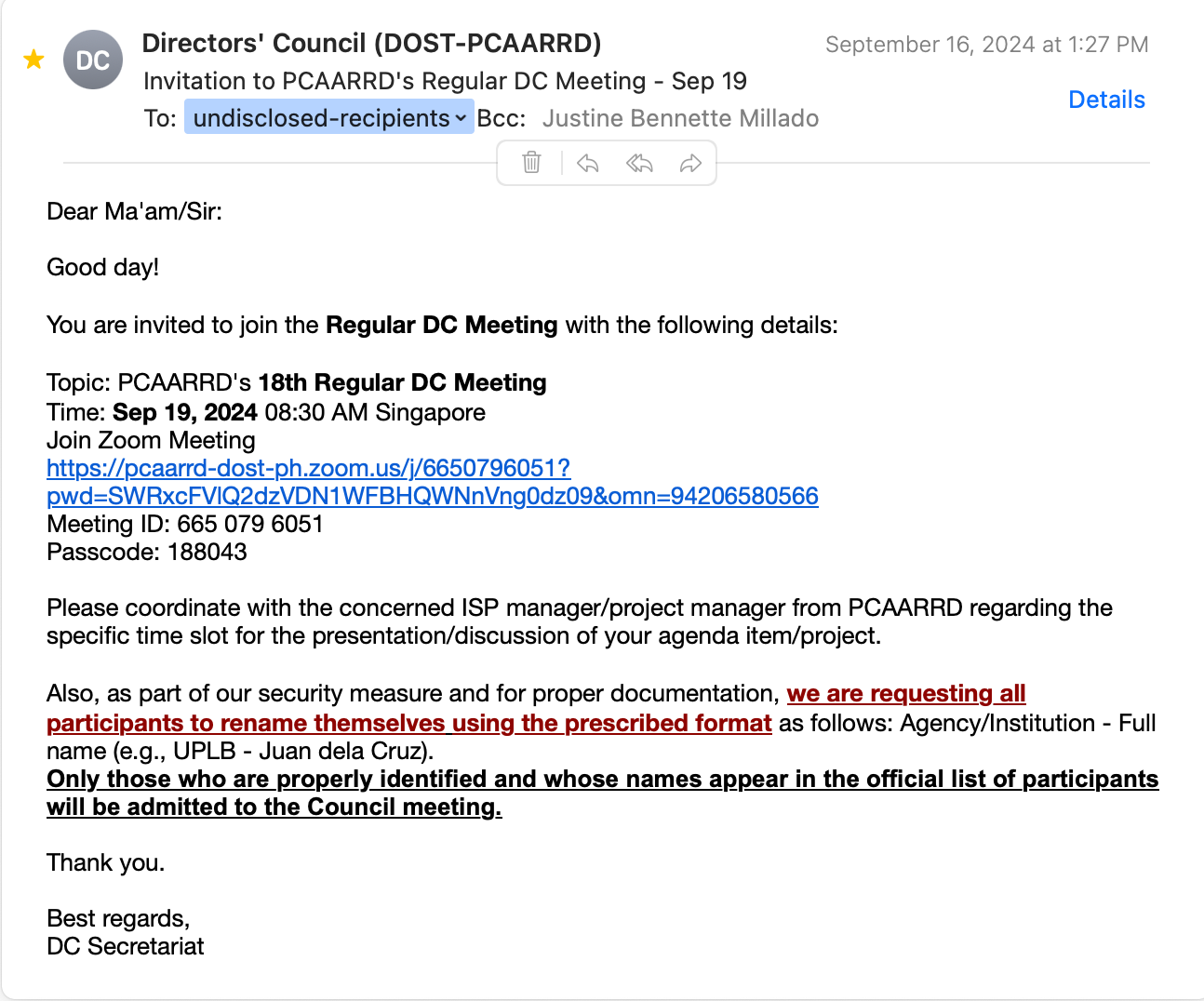Click the Reply All double-arrow icon
1204x1001 pixels.
point(639,164)
